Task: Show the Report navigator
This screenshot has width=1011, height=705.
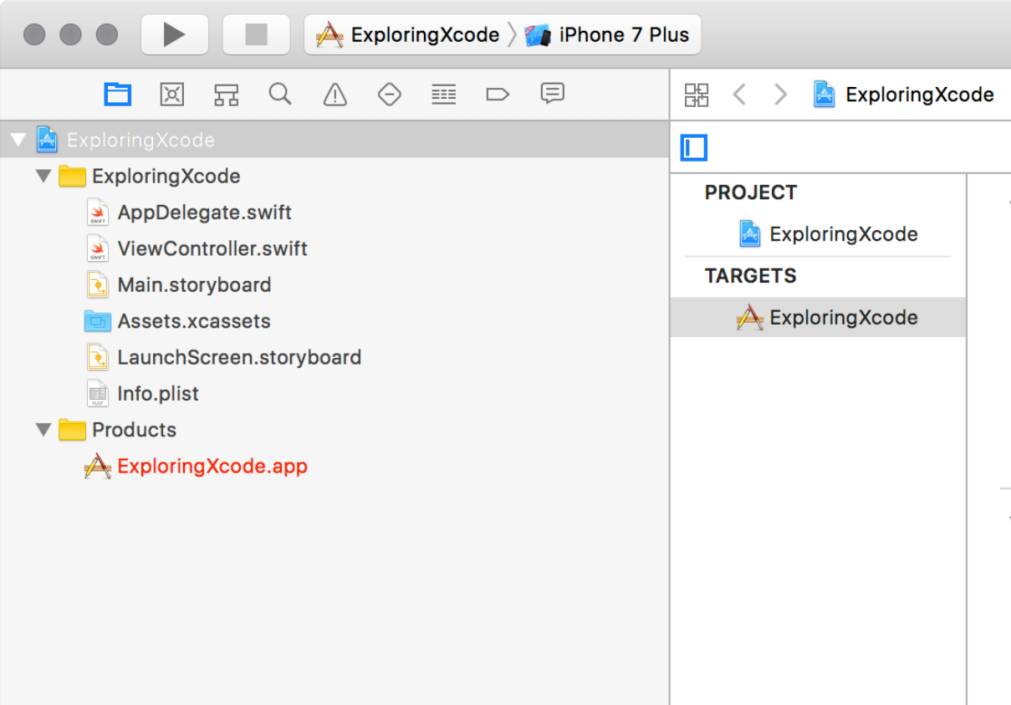Action: 553,95
